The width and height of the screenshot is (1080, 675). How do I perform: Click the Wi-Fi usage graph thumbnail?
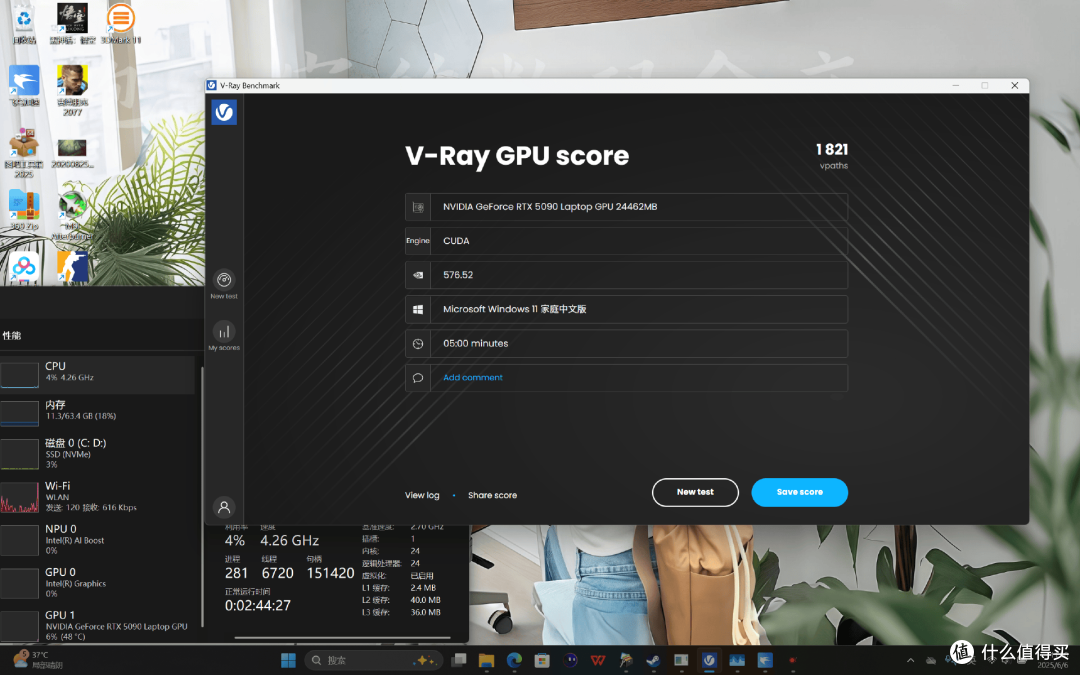tap(19, 497)
